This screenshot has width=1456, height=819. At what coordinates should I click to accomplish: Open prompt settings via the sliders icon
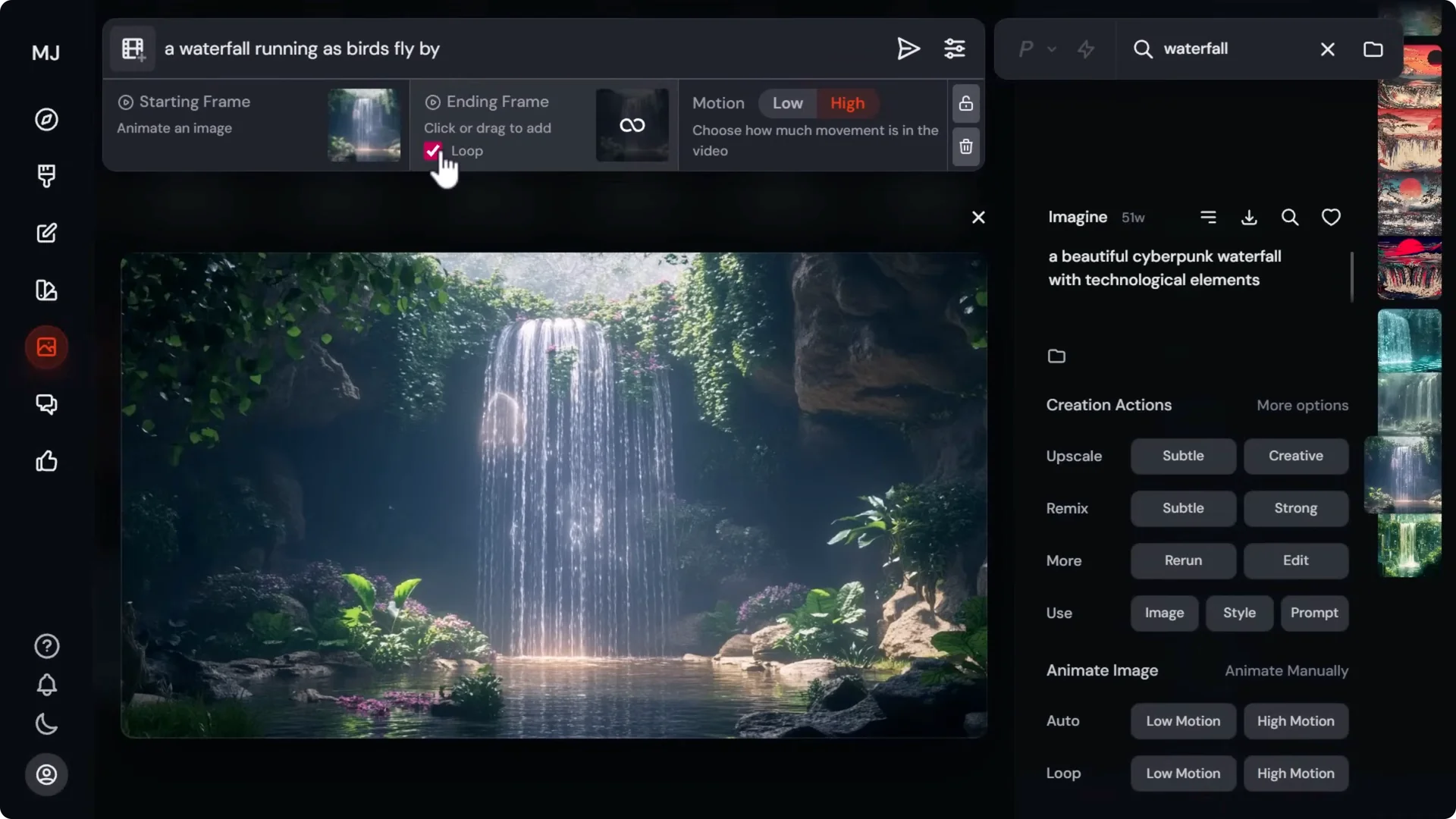click(955, 49)
